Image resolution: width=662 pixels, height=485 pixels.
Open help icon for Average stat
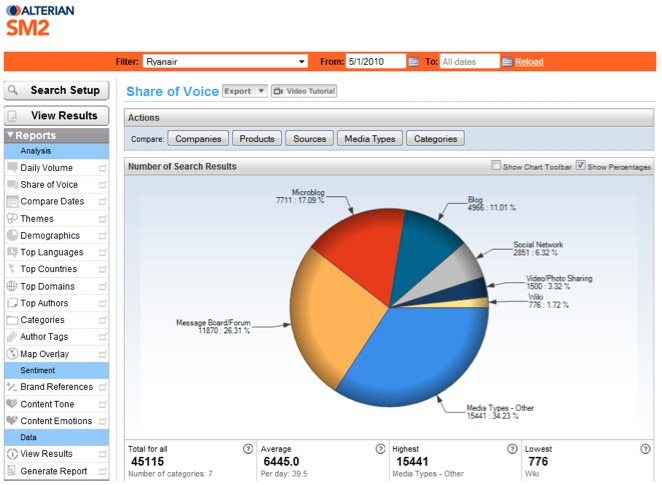(380, 449)
